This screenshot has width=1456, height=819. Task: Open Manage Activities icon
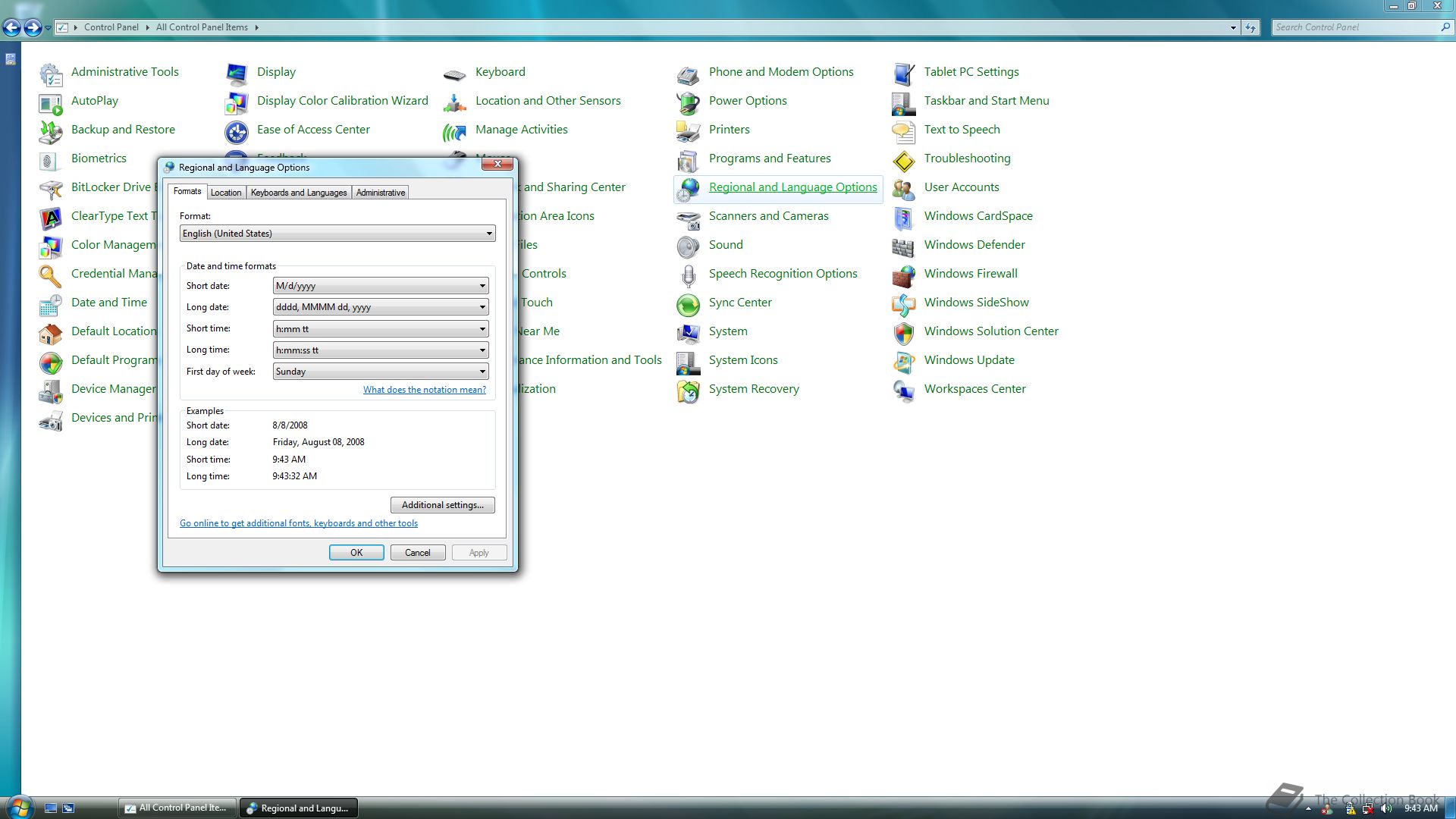click(455, 132)
